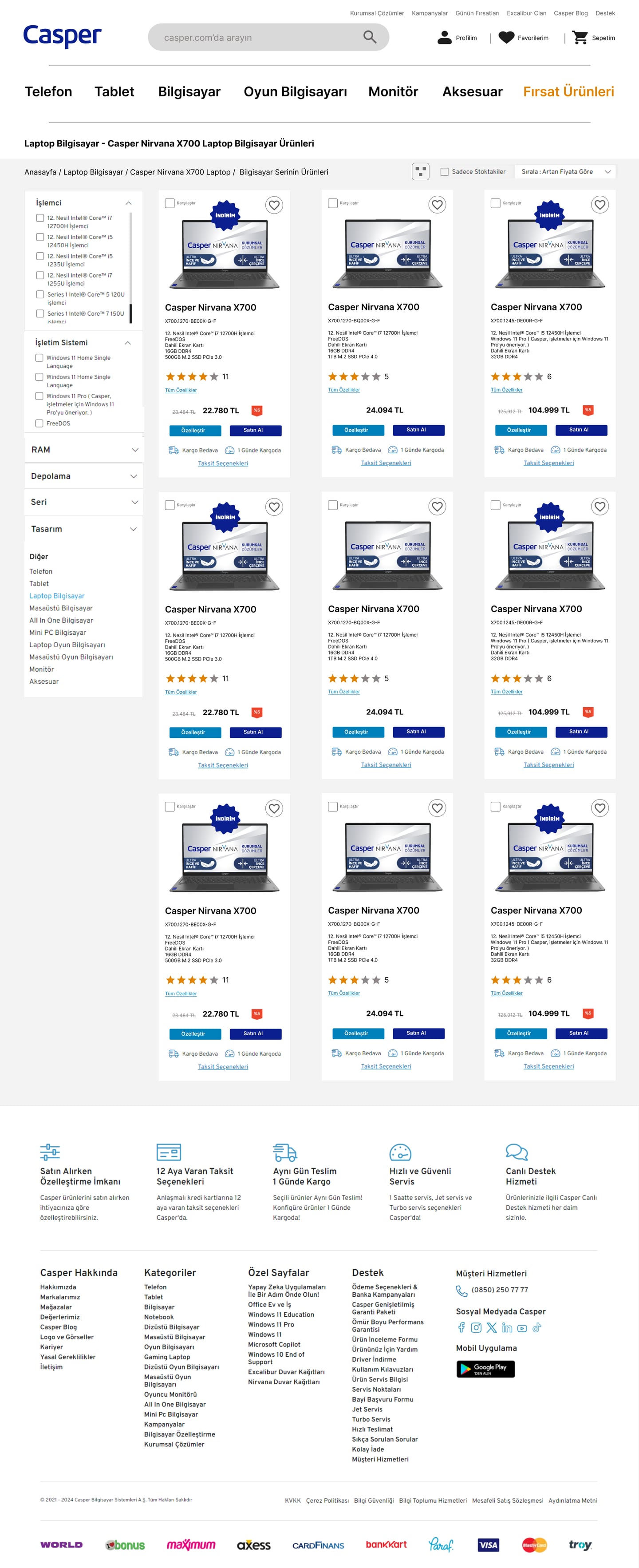Open Favorilerim heart icon in header
The height and width of the screenshot is (1568, 639).
tap(506, 38)
